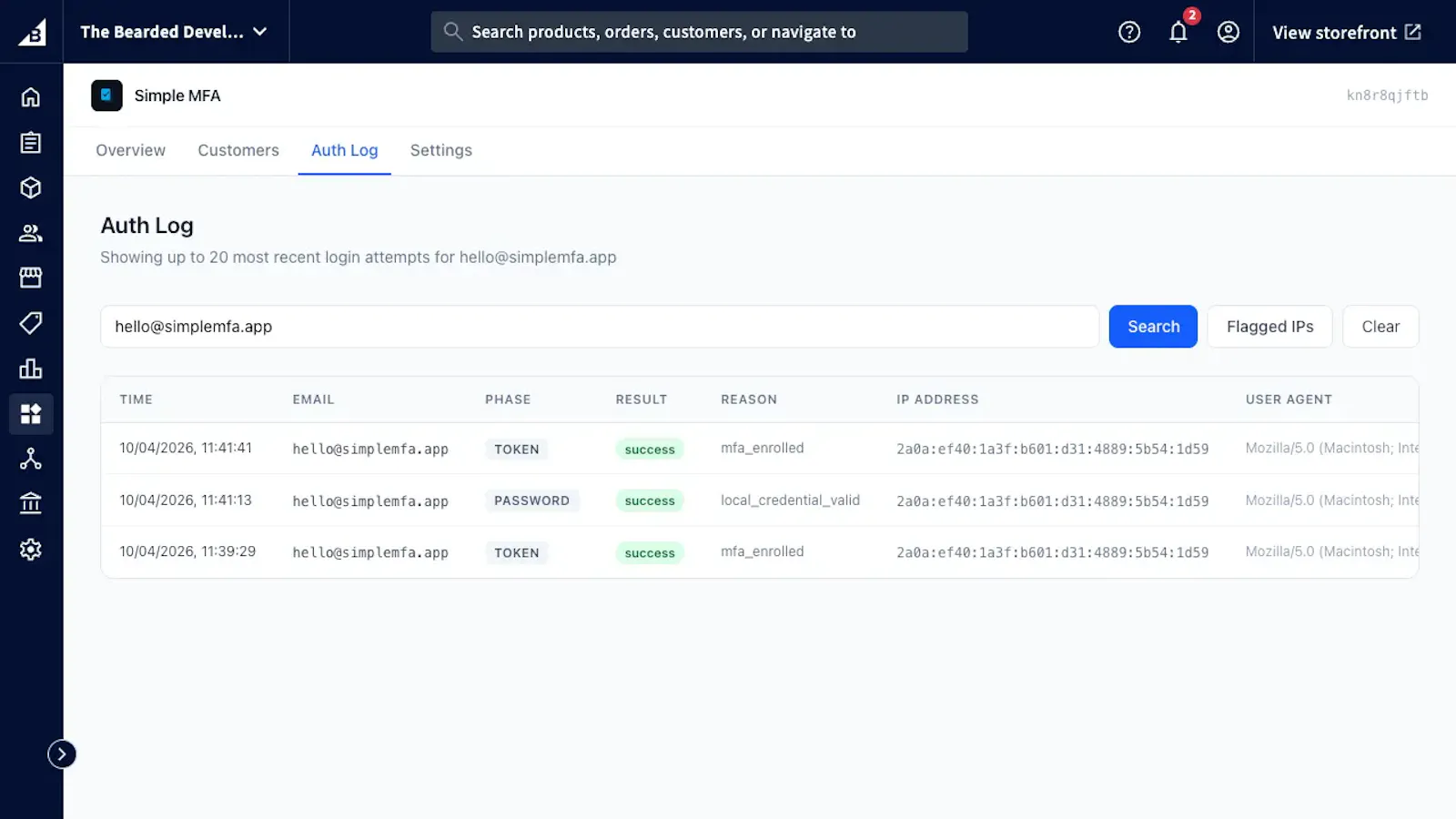Open the Marketing tag sidebar icon
Screen dimensions: 1456x819
click(x=31, y=323)
